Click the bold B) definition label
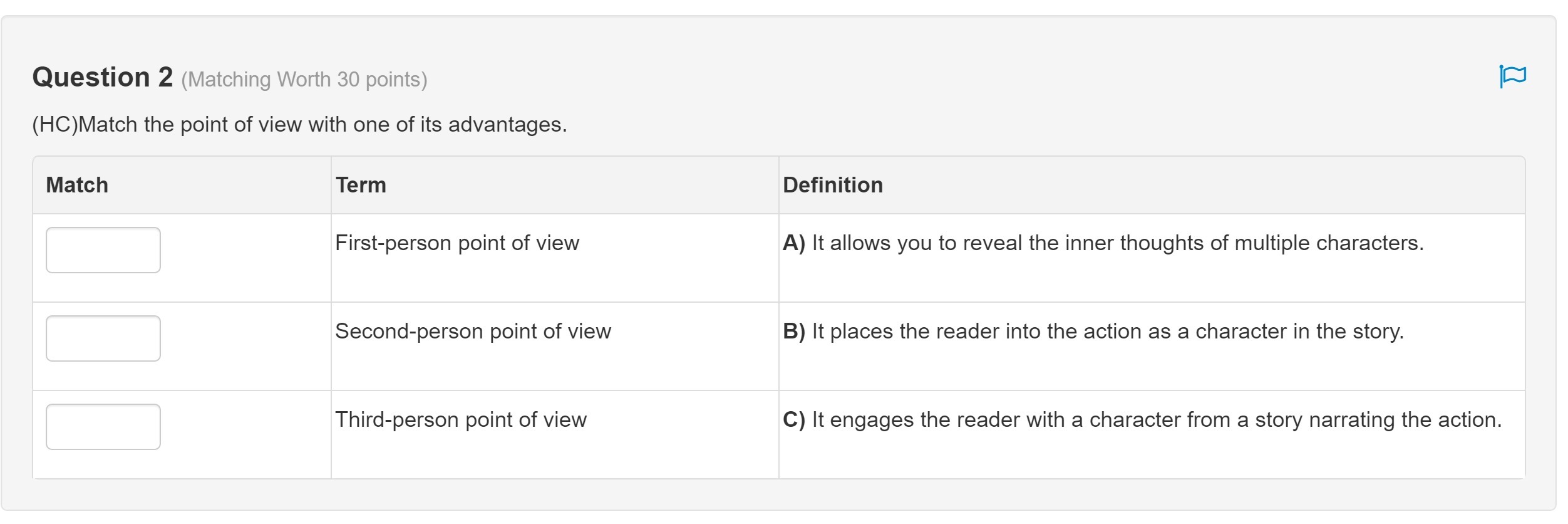This screenshot has width=1568, height=524. click(x=793, y=331)
